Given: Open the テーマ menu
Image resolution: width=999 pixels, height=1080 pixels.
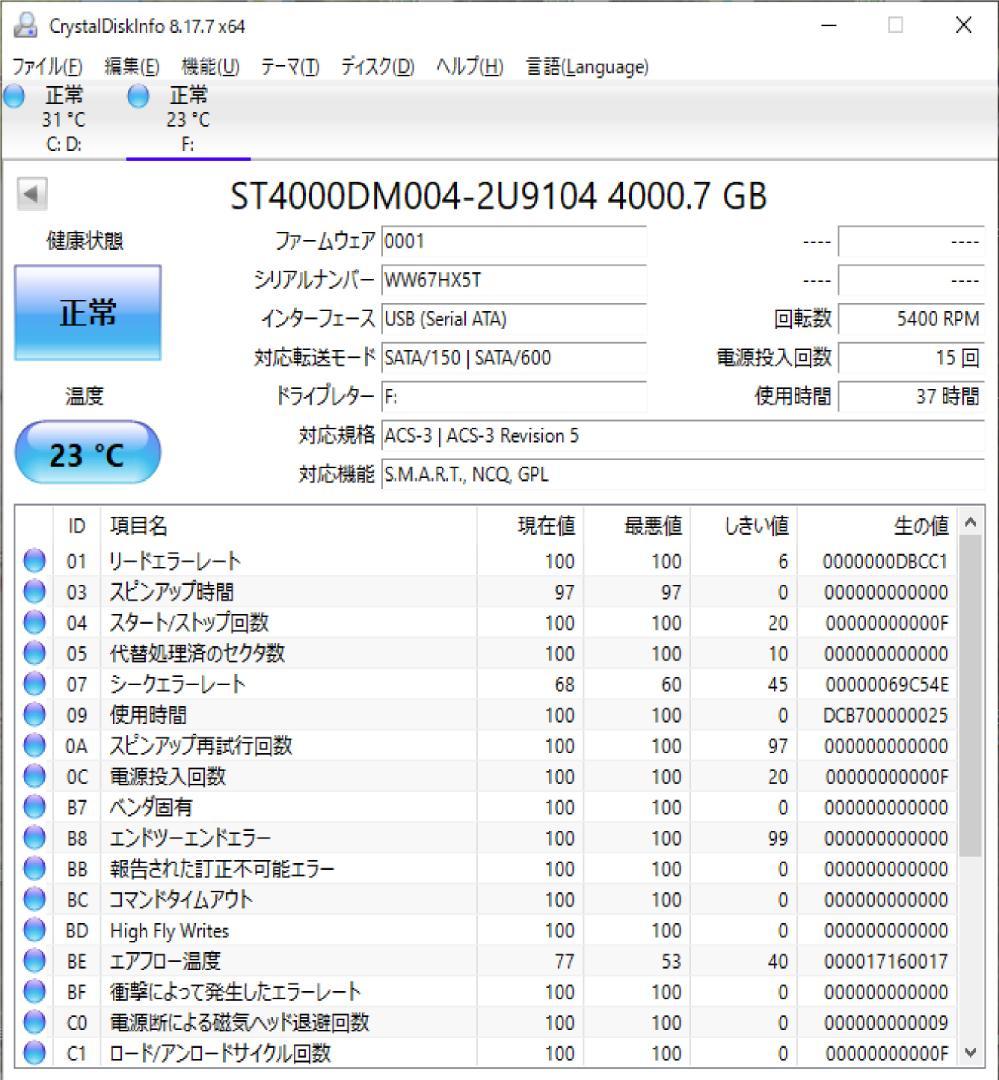Looking at the screenshot, I should coord(292,66).
